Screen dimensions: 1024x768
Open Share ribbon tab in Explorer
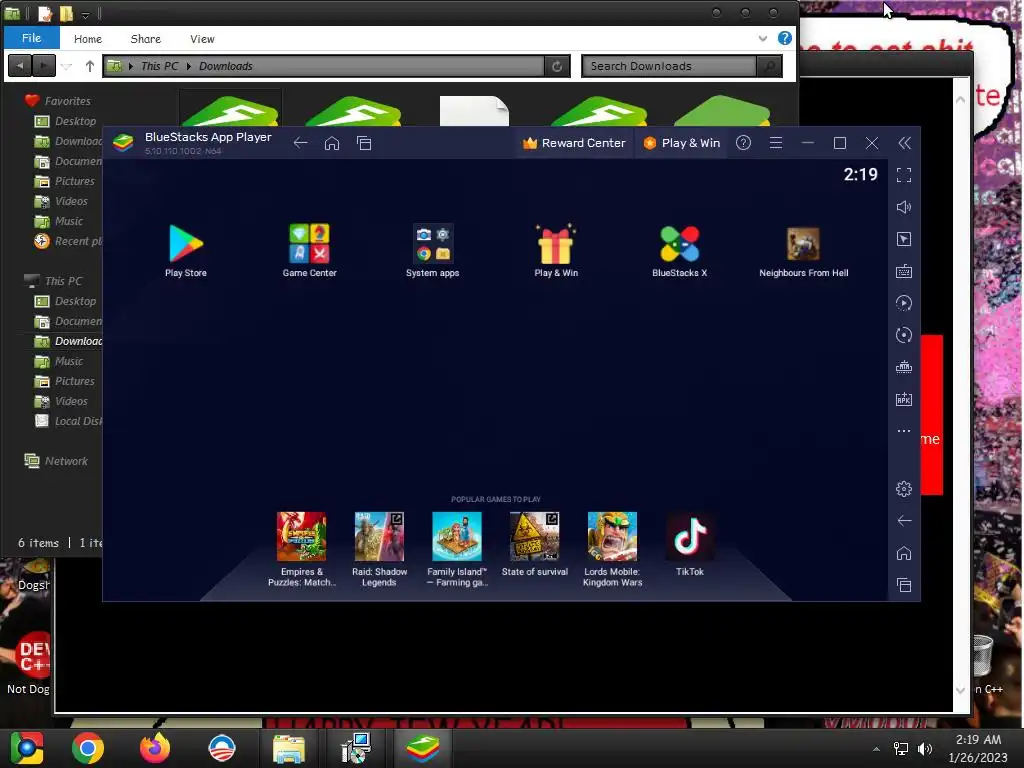(x=146, y=39)
